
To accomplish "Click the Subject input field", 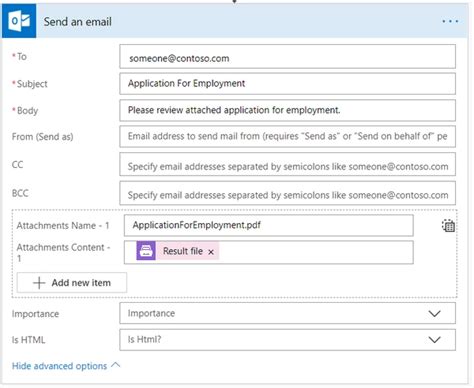I will 287,84.
